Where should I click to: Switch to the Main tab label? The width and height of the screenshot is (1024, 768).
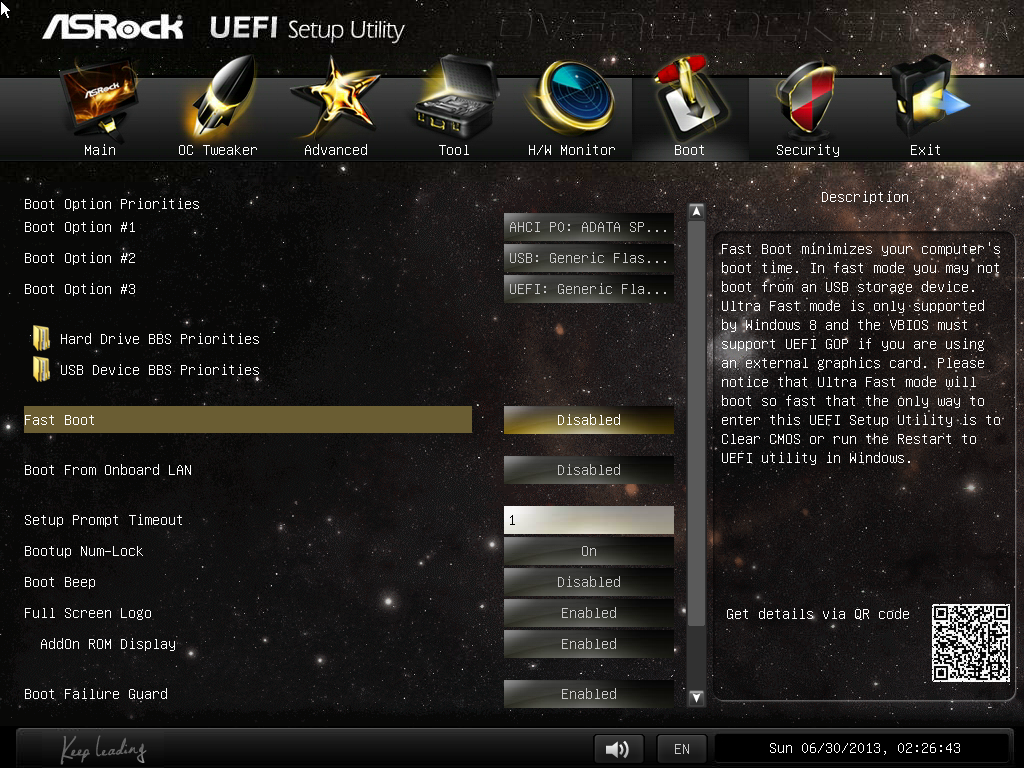click(x=100, y=150)
